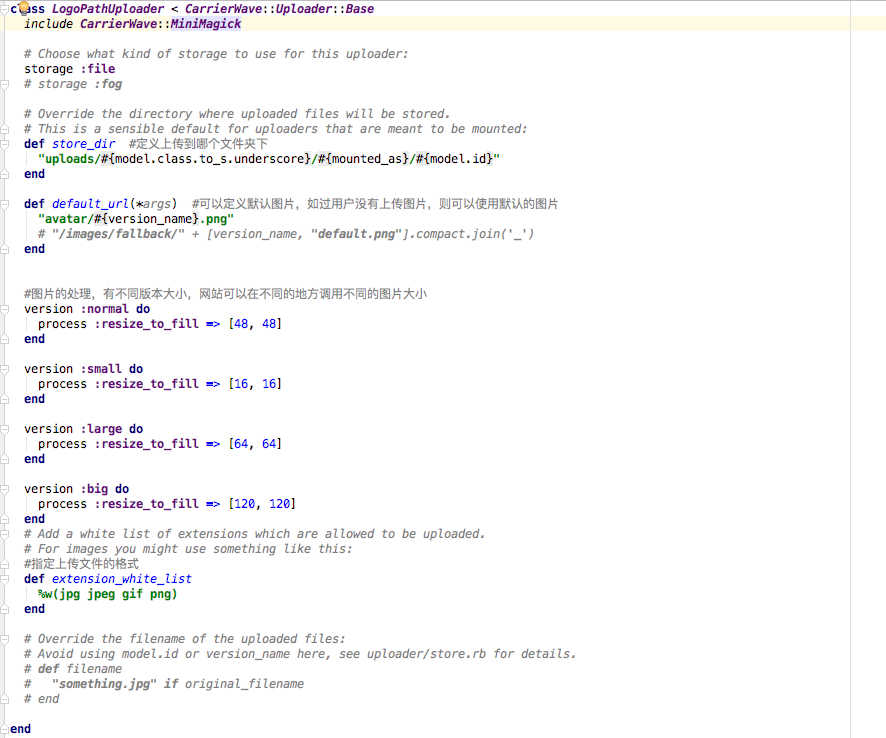Image resolution: width=886 pixels, height=738 pixels.
Task: Click the '*args' parameter
Action: click(154, 204)
